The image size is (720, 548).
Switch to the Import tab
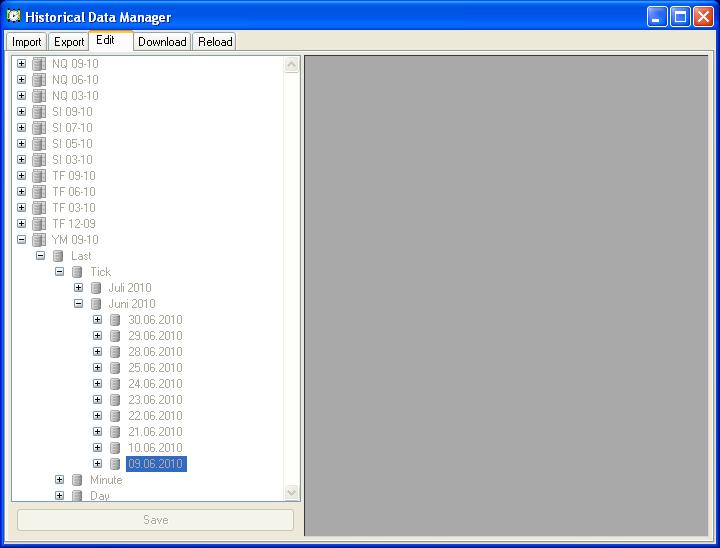click(26, 42)
